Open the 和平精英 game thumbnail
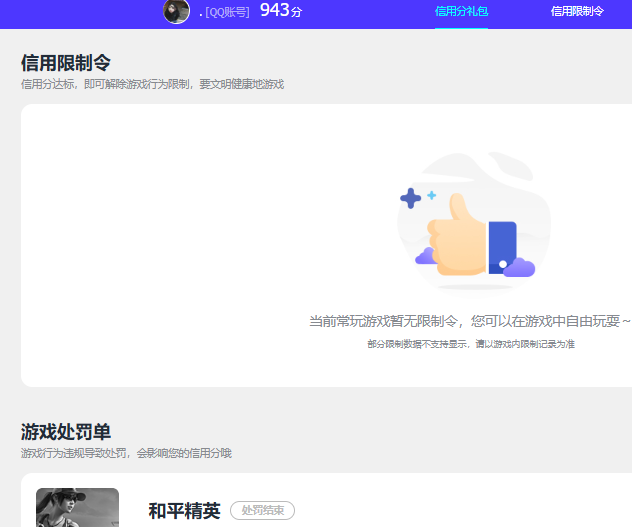Image resolution: width=632 pixels, height=527 pixels. click(77, 507)
